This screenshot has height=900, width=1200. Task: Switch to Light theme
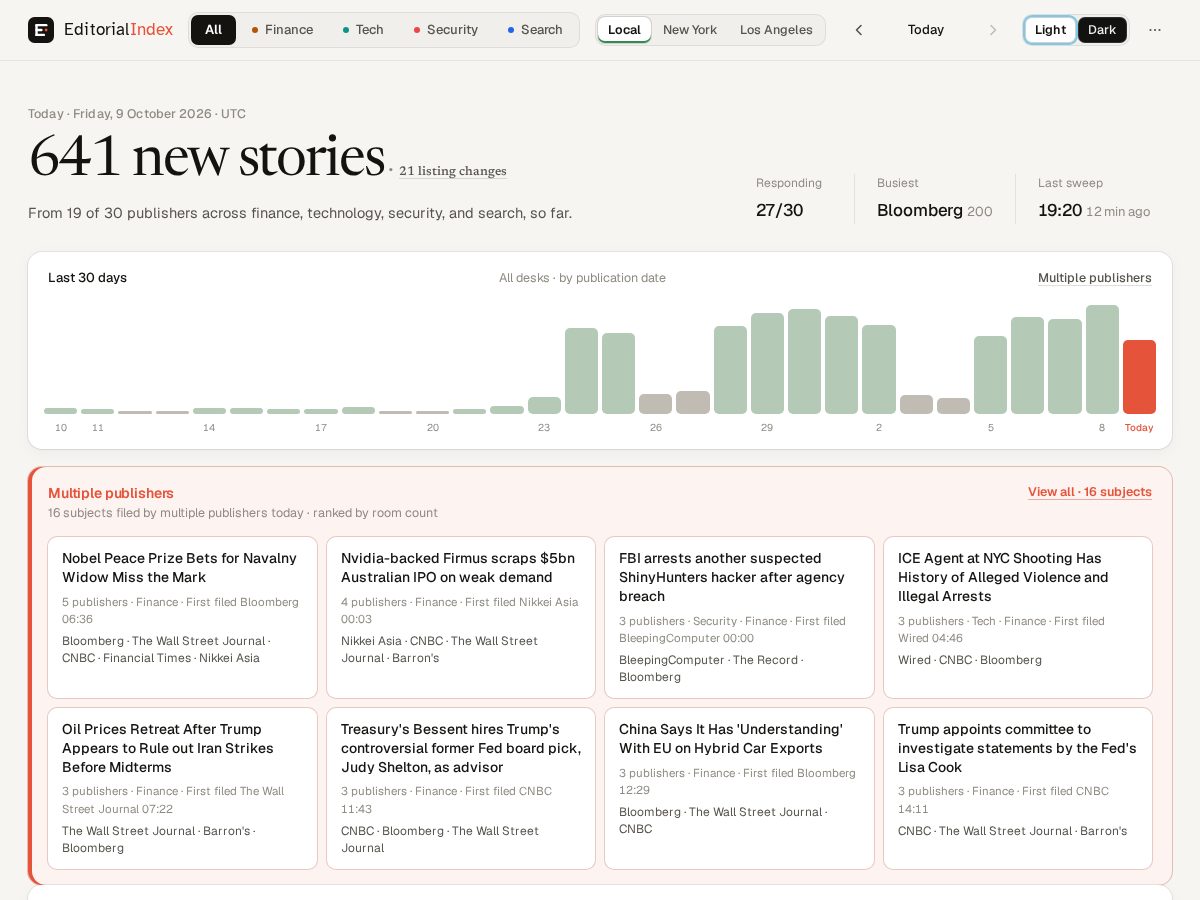tap(1050, 30)
